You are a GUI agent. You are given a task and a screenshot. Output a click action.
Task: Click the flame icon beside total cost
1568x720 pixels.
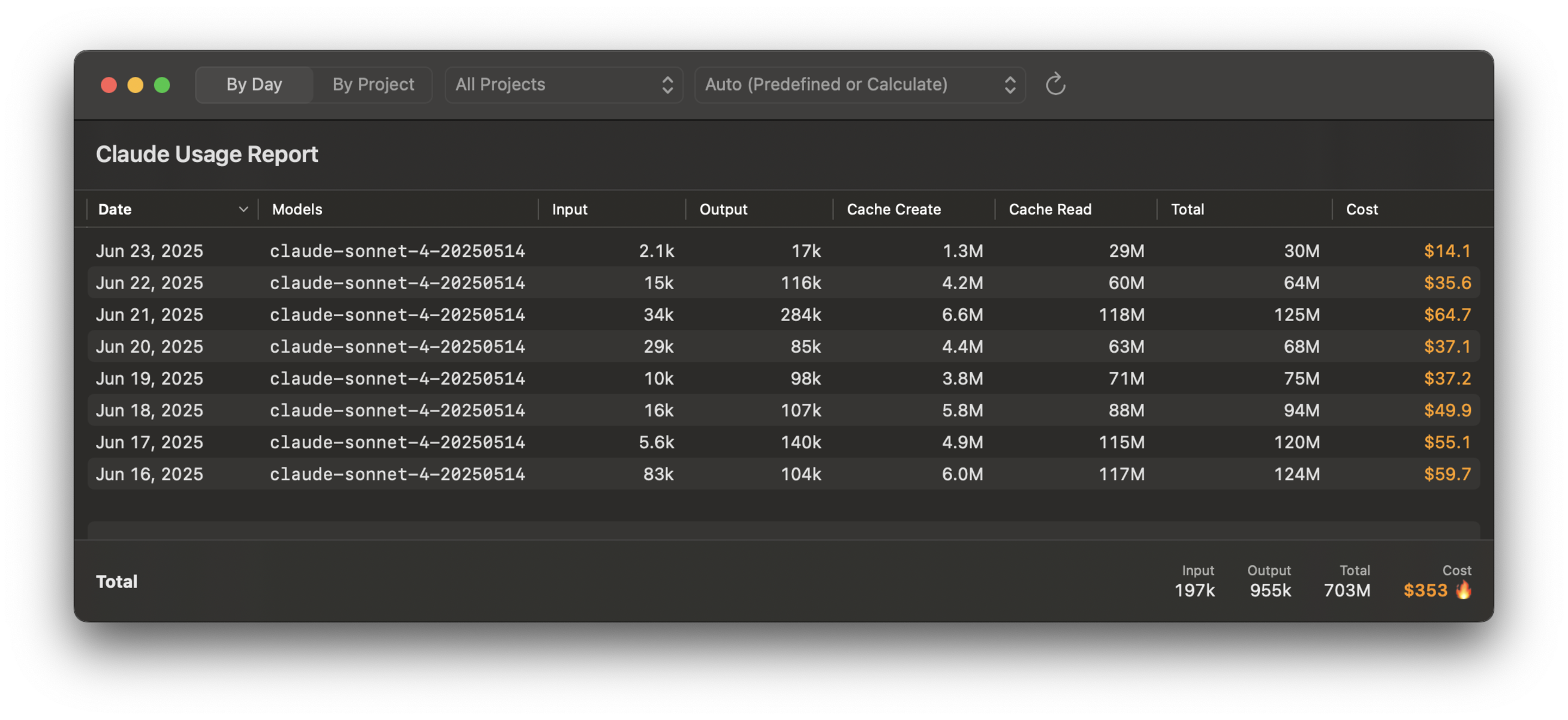coord(1463,590)
